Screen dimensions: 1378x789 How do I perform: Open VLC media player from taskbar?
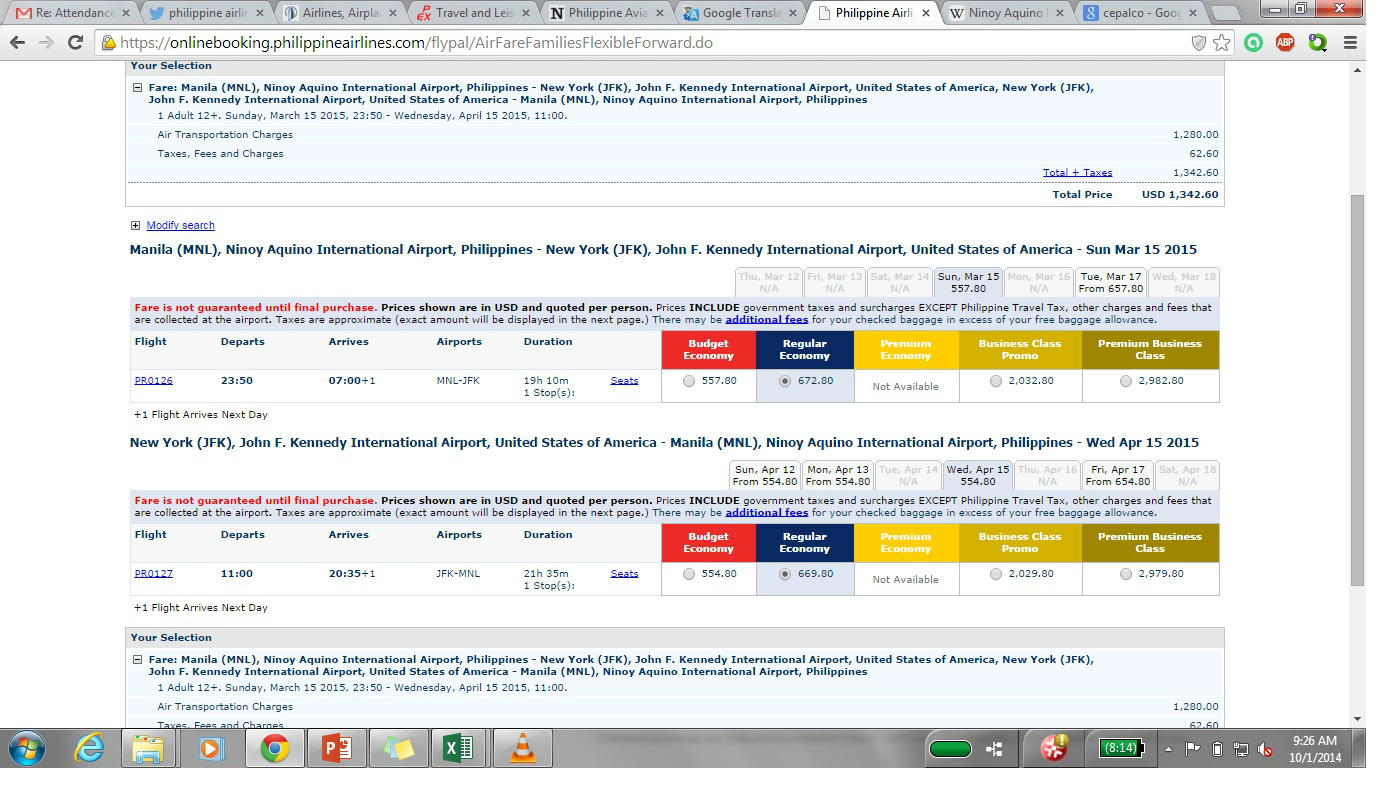coord(522,748)
